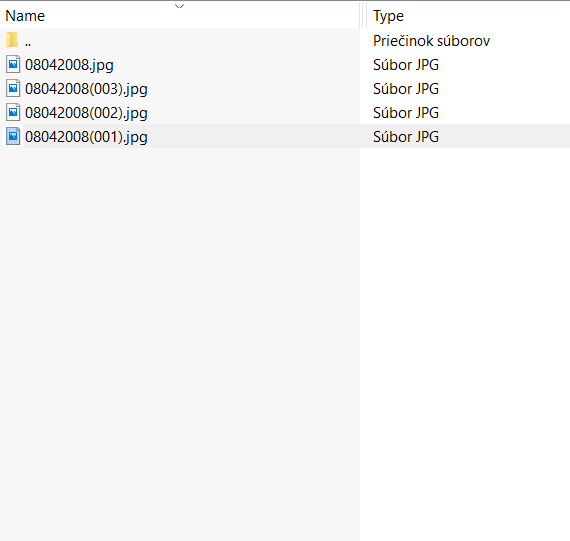Viewport: 570px width, 541px height.
Task: Click the image icon of 08042008(003).jpg
Action: (x=13, y=88)
